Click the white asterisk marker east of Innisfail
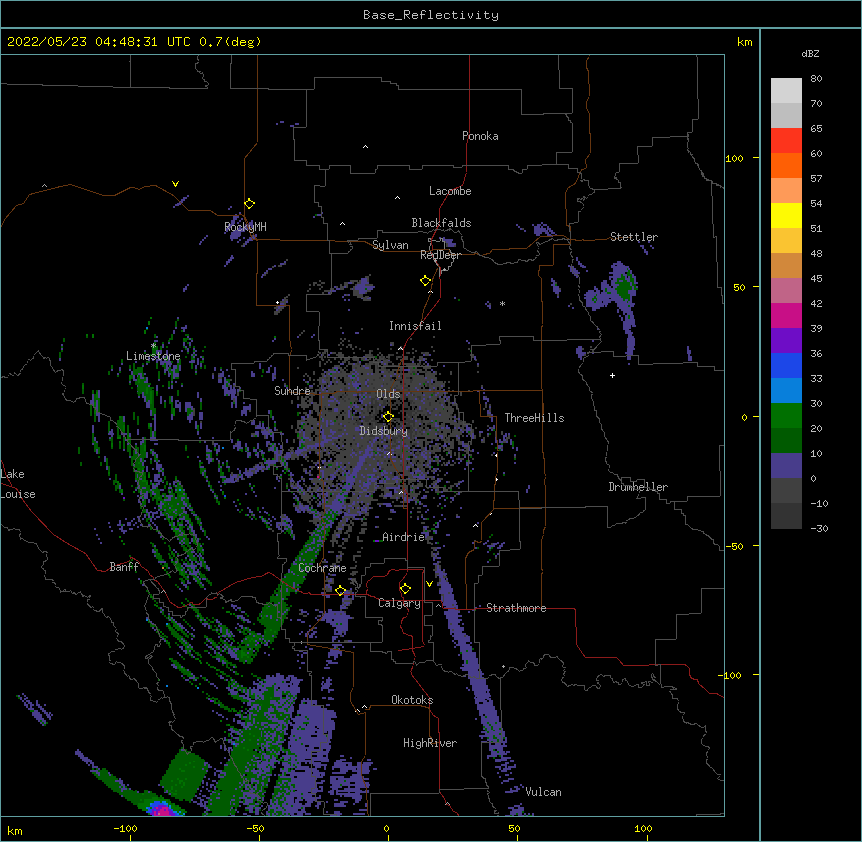 click(x=502, y=303)
